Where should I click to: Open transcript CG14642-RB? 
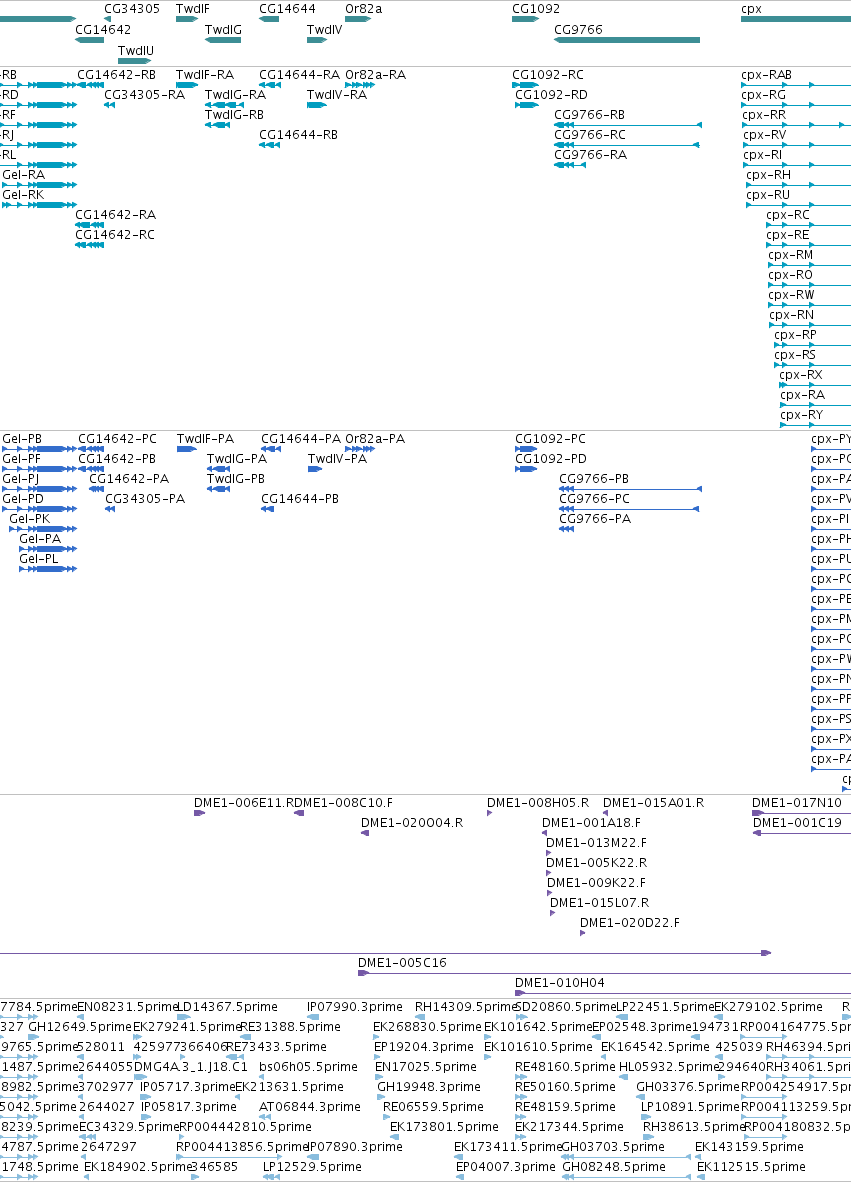116,75
